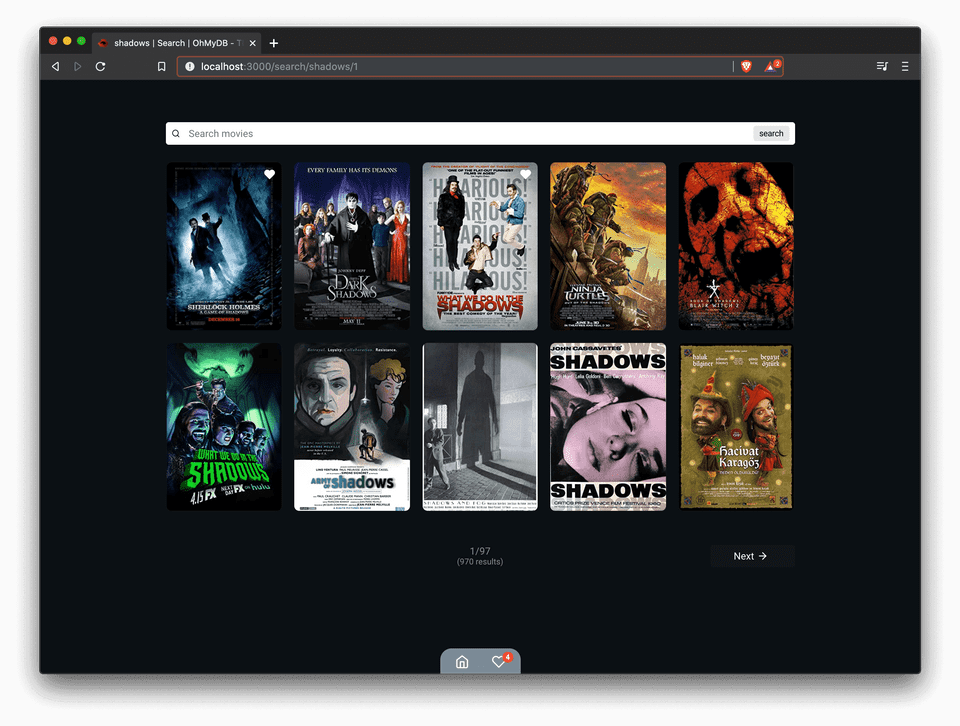Toggle heart on What We Do in the Shadows poster
The width and height of the screenshot is (960, 726).
coord(525,175)
